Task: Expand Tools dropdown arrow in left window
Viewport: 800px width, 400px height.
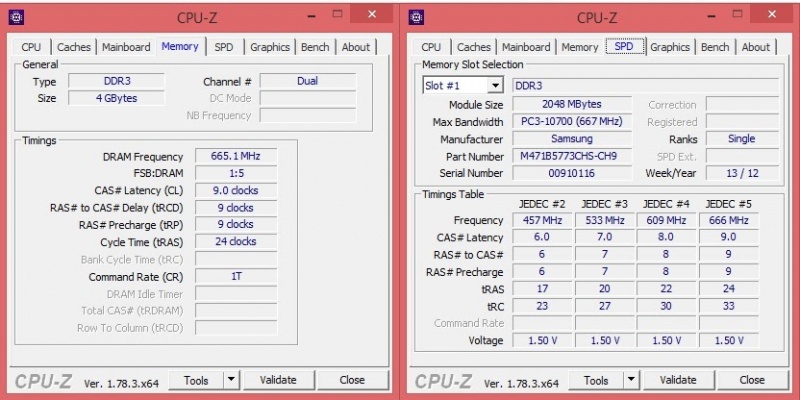Action: (231, 380)
